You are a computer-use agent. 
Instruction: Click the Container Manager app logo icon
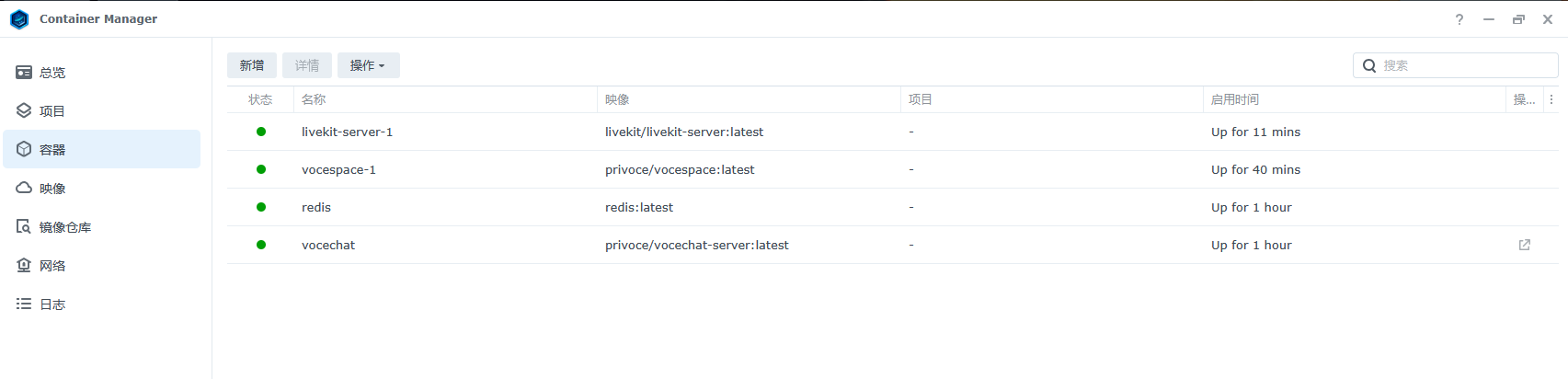click(19, 19)
